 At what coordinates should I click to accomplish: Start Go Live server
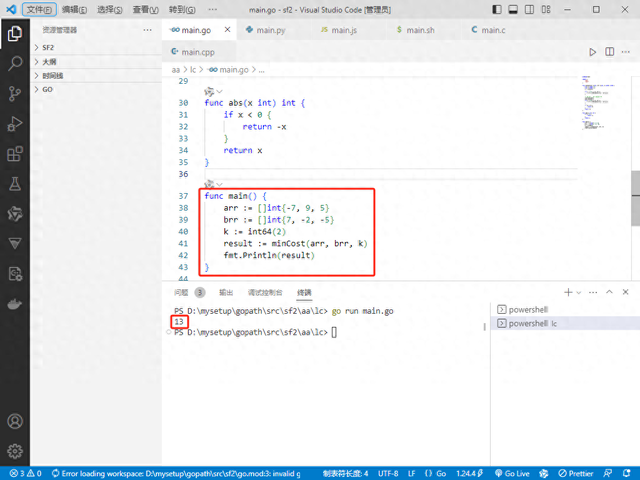click(512, 473)
